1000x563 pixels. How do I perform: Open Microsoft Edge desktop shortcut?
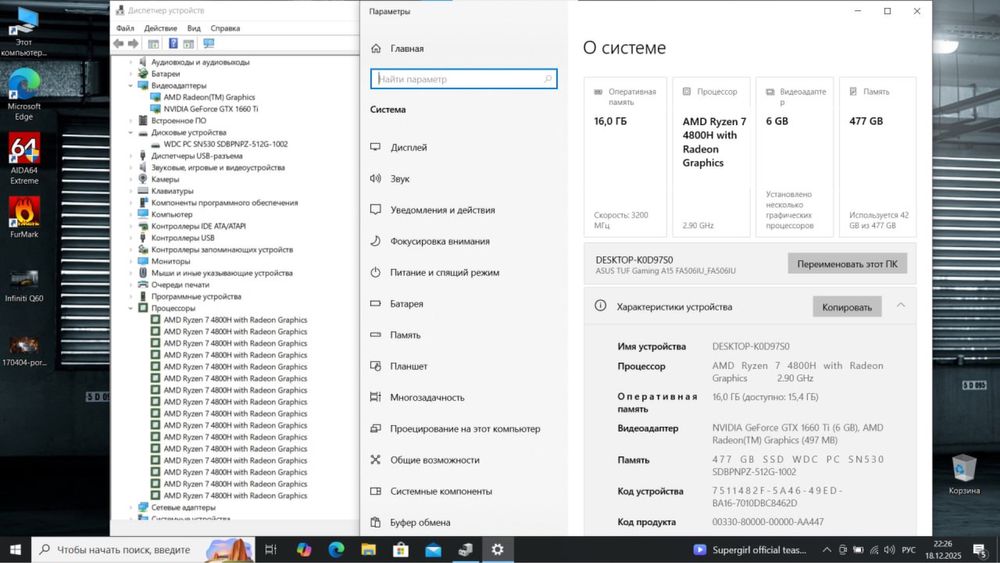(x=24, y=94)
